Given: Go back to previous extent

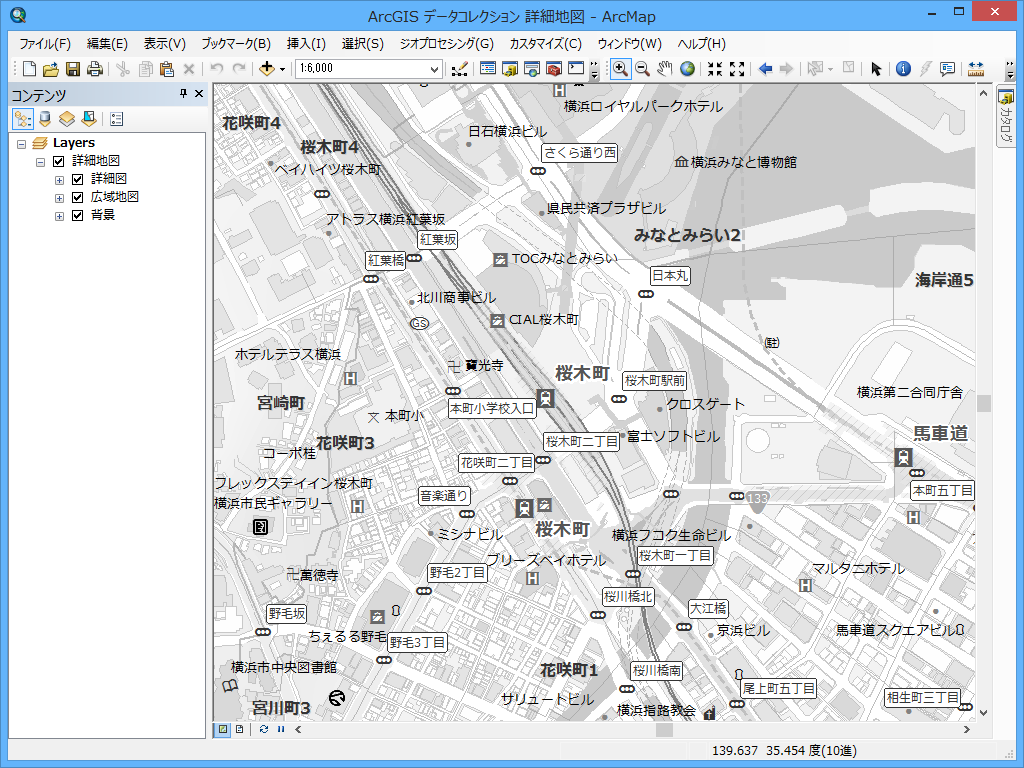Looking at the screenshot, I should (765, 69).
